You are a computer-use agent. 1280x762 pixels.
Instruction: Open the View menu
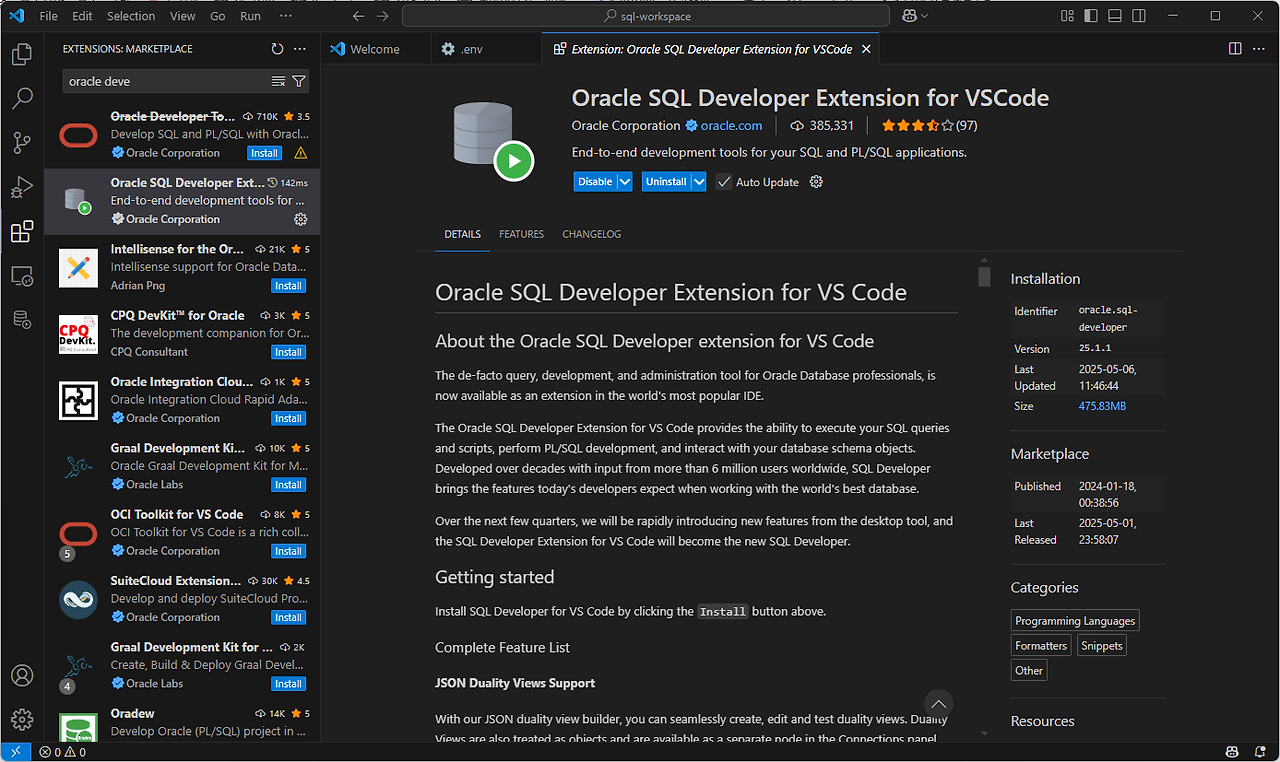(x=183, y=16)
